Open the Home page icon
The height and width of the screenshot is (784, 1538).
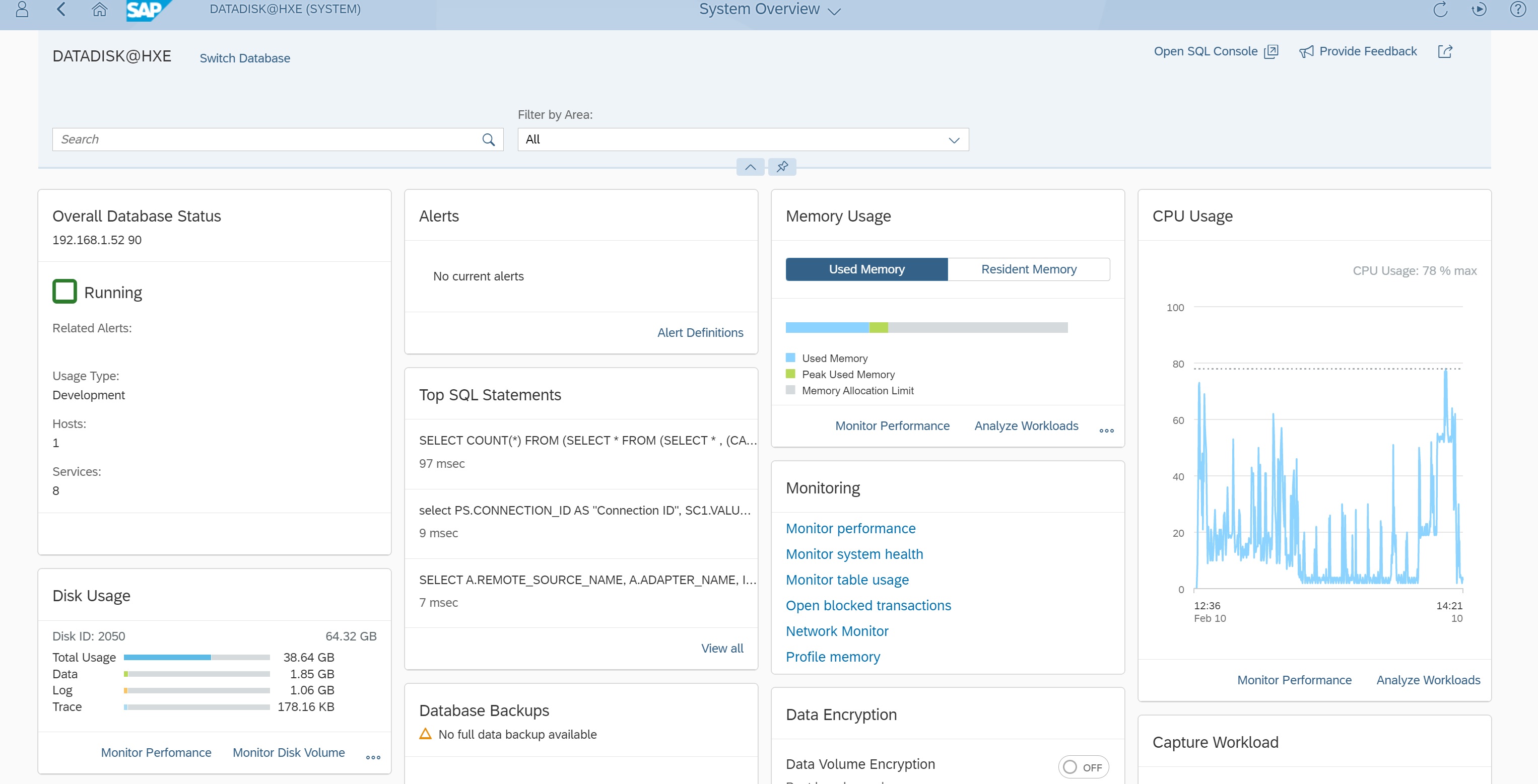click(99, 9)
